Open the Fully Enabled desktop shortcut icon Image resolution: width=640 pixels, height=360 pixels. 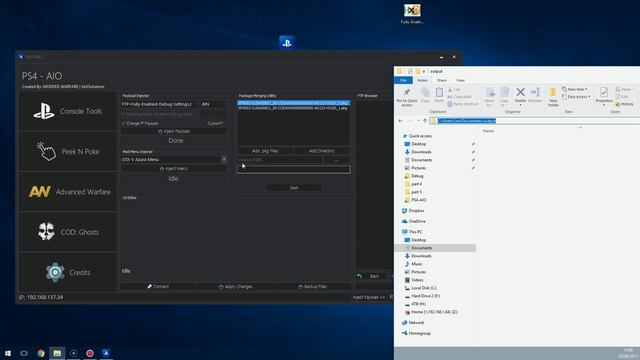[412, 13]
